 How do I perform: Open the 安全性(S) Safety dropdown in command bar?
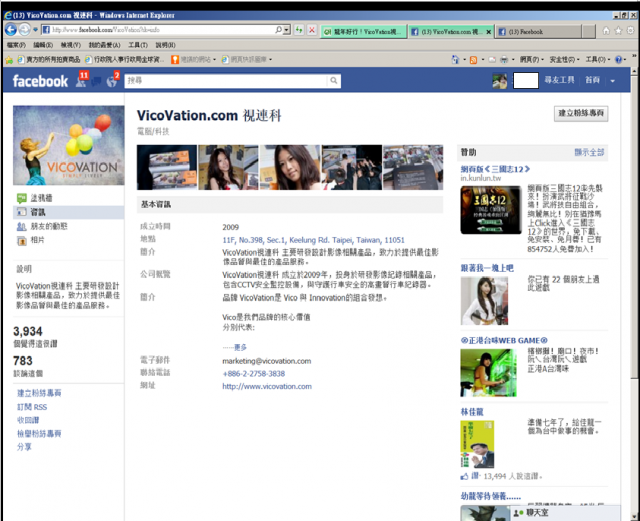pyautogui.click(x=564, y=60)
